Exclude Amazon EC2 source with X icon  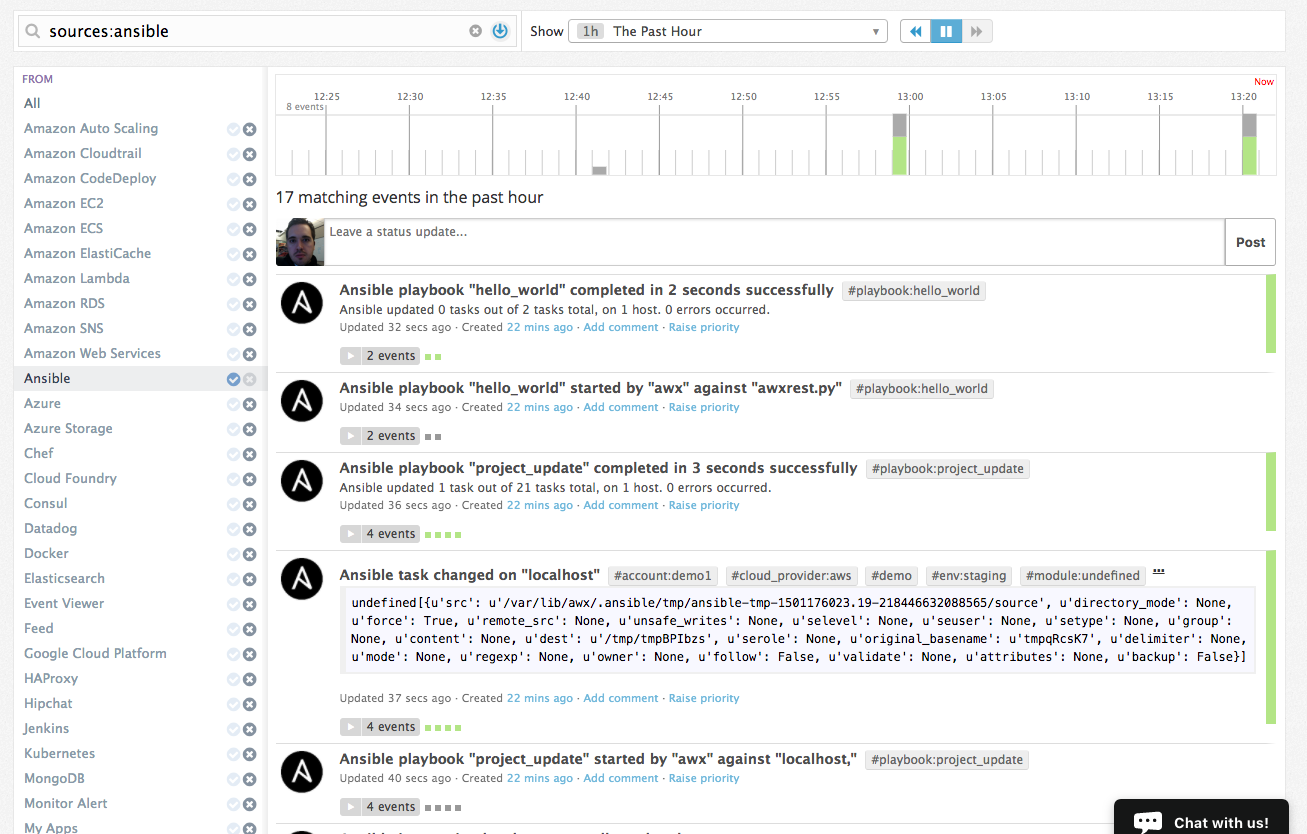(250, 204)
